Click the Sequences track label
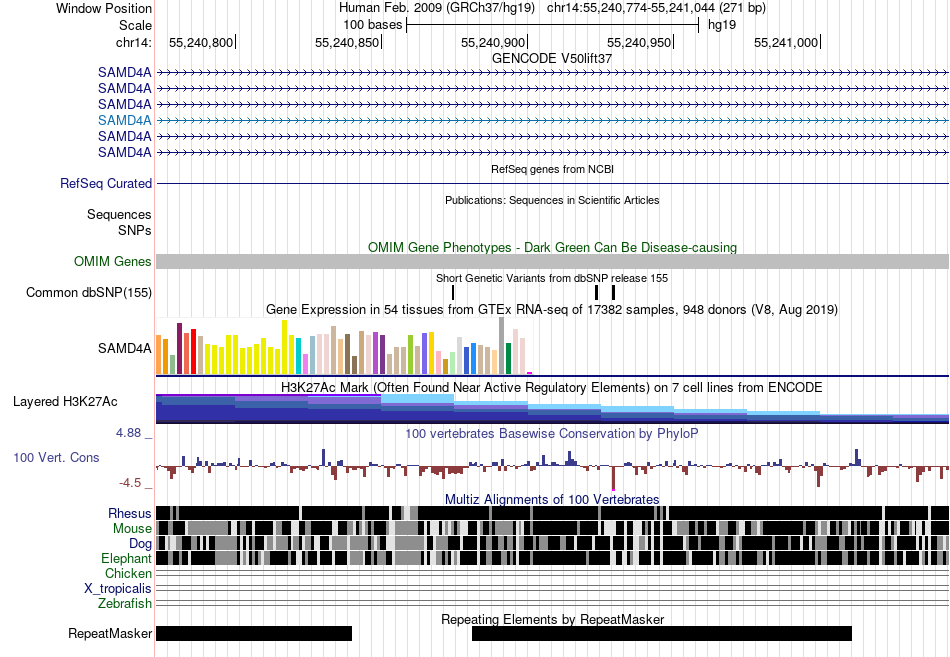Viewport: 950px width, 657px height. [x=119, y=215]
